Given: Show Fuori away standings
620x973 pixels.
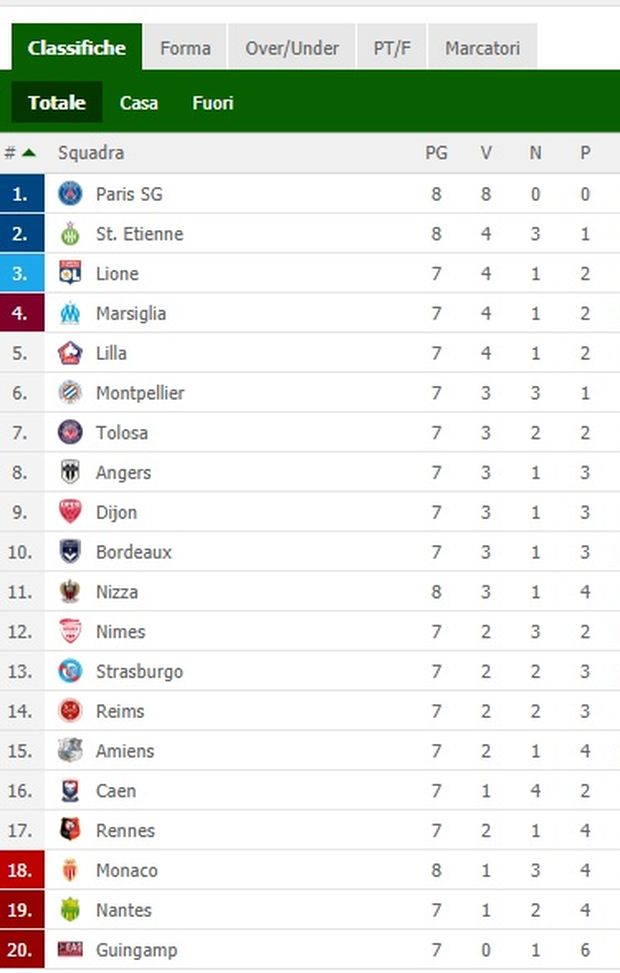Looking at the screenshot, I should click(213, 102).
